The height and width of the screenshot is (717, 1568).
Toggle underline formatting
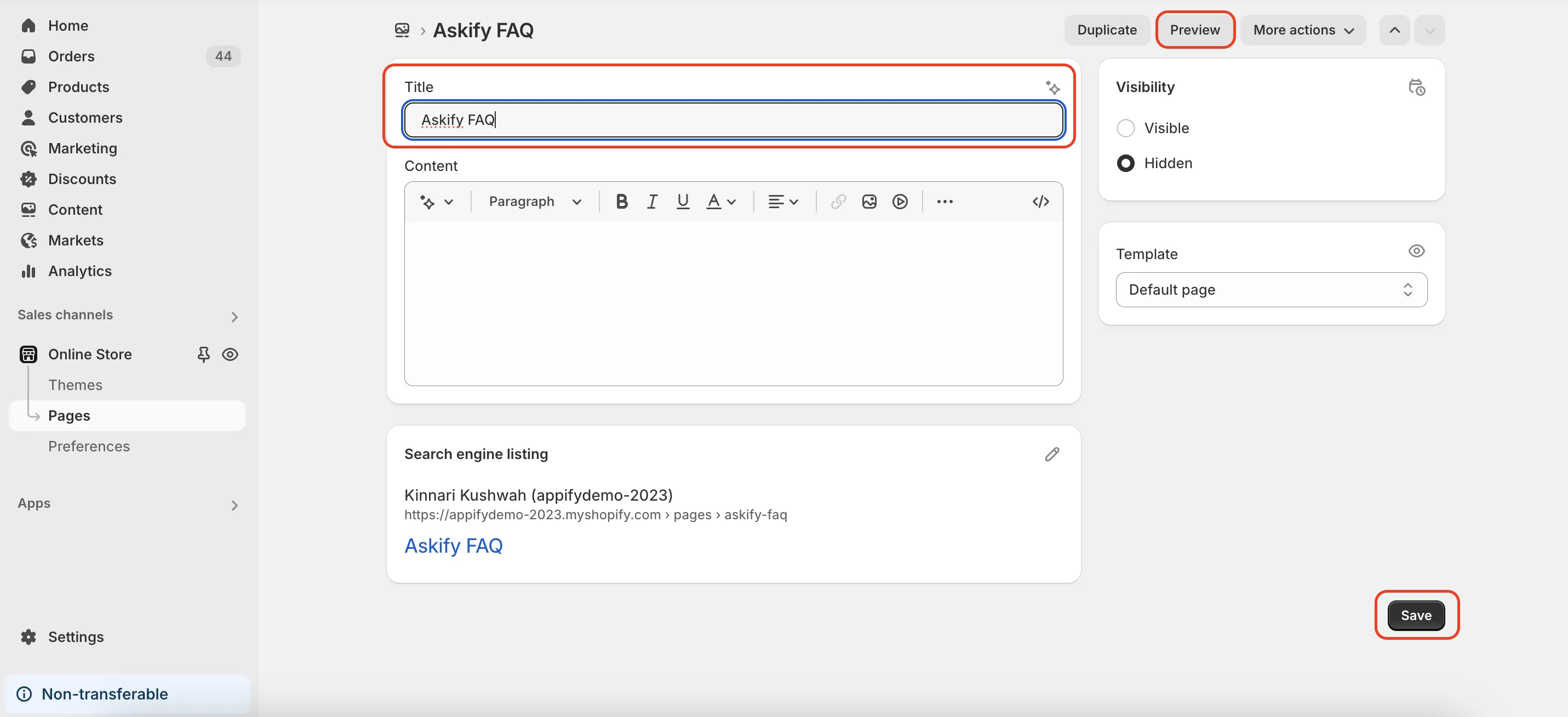click(683, 202)
